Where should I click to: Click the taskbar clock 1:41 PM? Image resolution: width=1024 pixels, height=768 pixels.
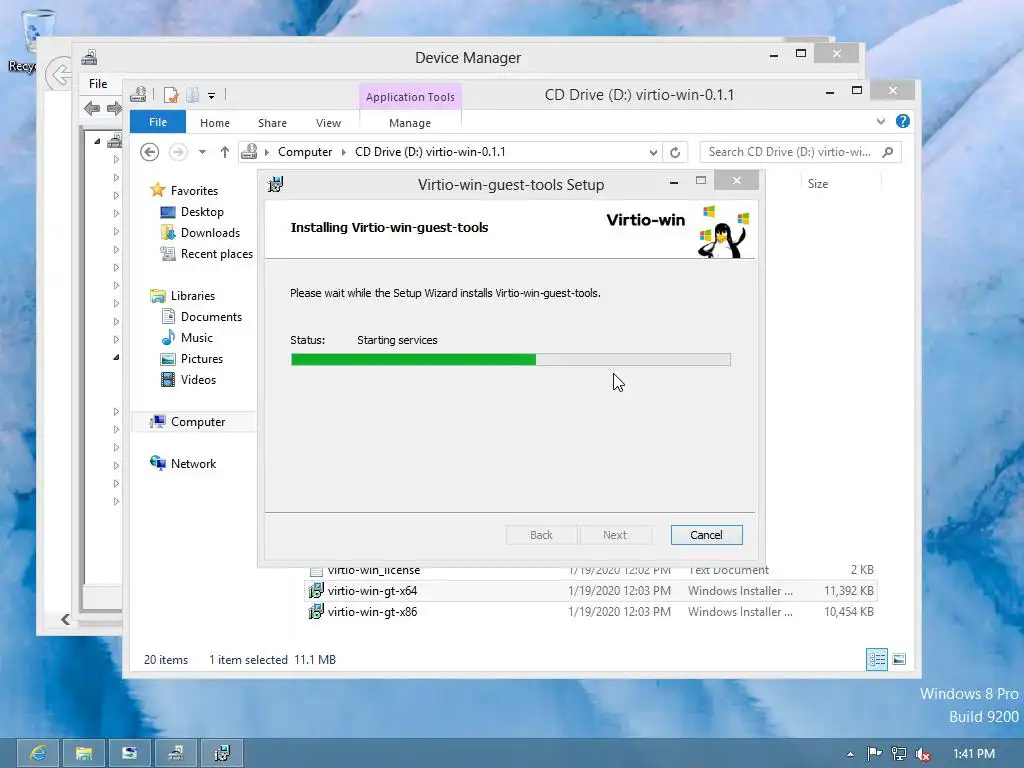click(973, 754)
